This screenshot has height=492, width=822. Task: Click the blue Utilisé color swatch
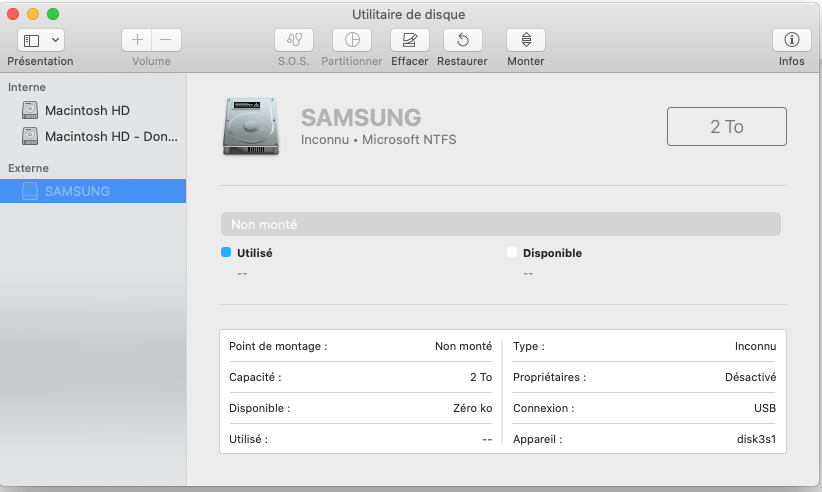tap(226, 253)
